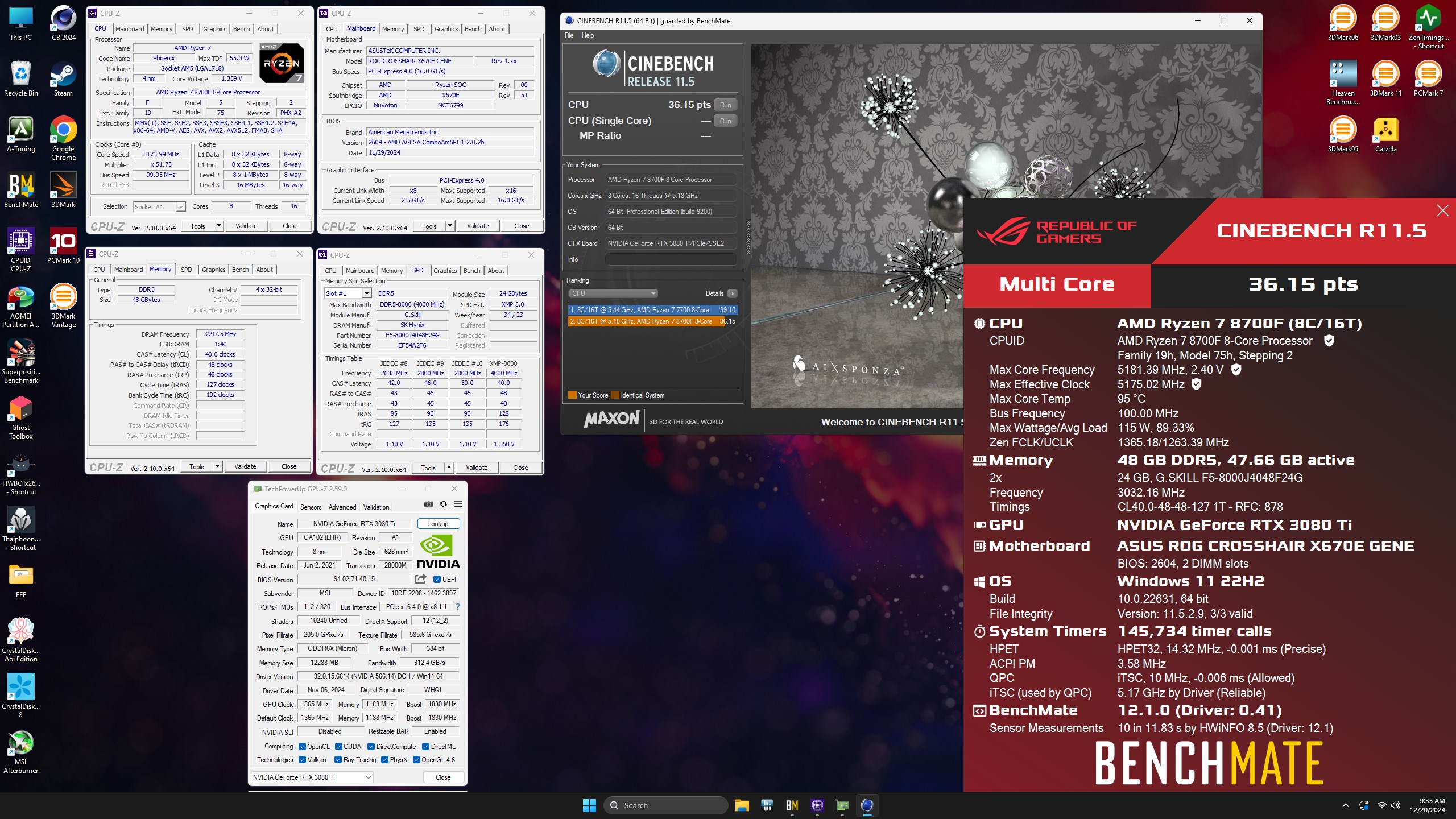Click the Cinebench Info field
1456x819 pixels.
(671, 259)
